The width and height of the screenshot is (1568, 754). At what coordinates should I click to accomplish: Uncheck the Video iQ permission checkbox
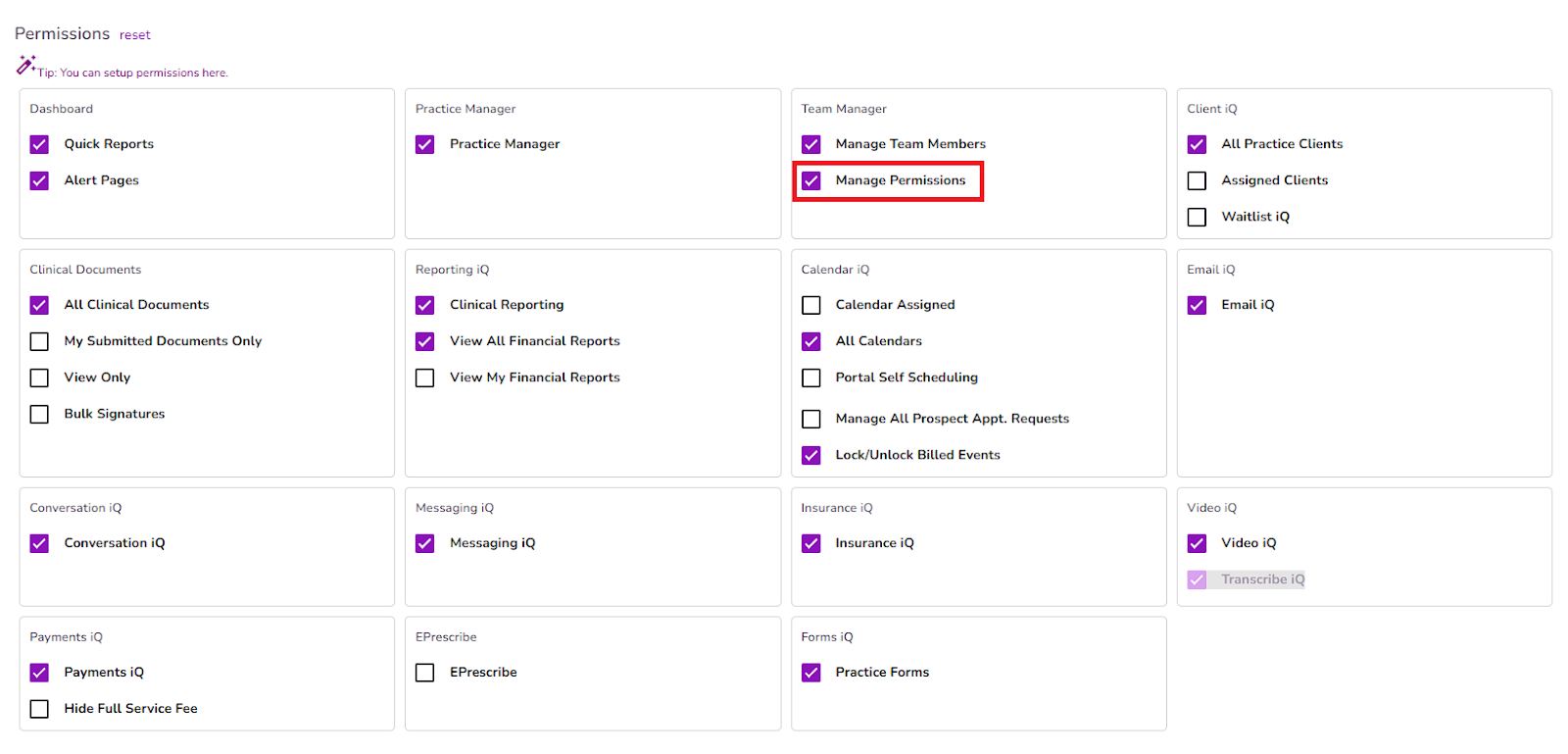point(1197,543)
